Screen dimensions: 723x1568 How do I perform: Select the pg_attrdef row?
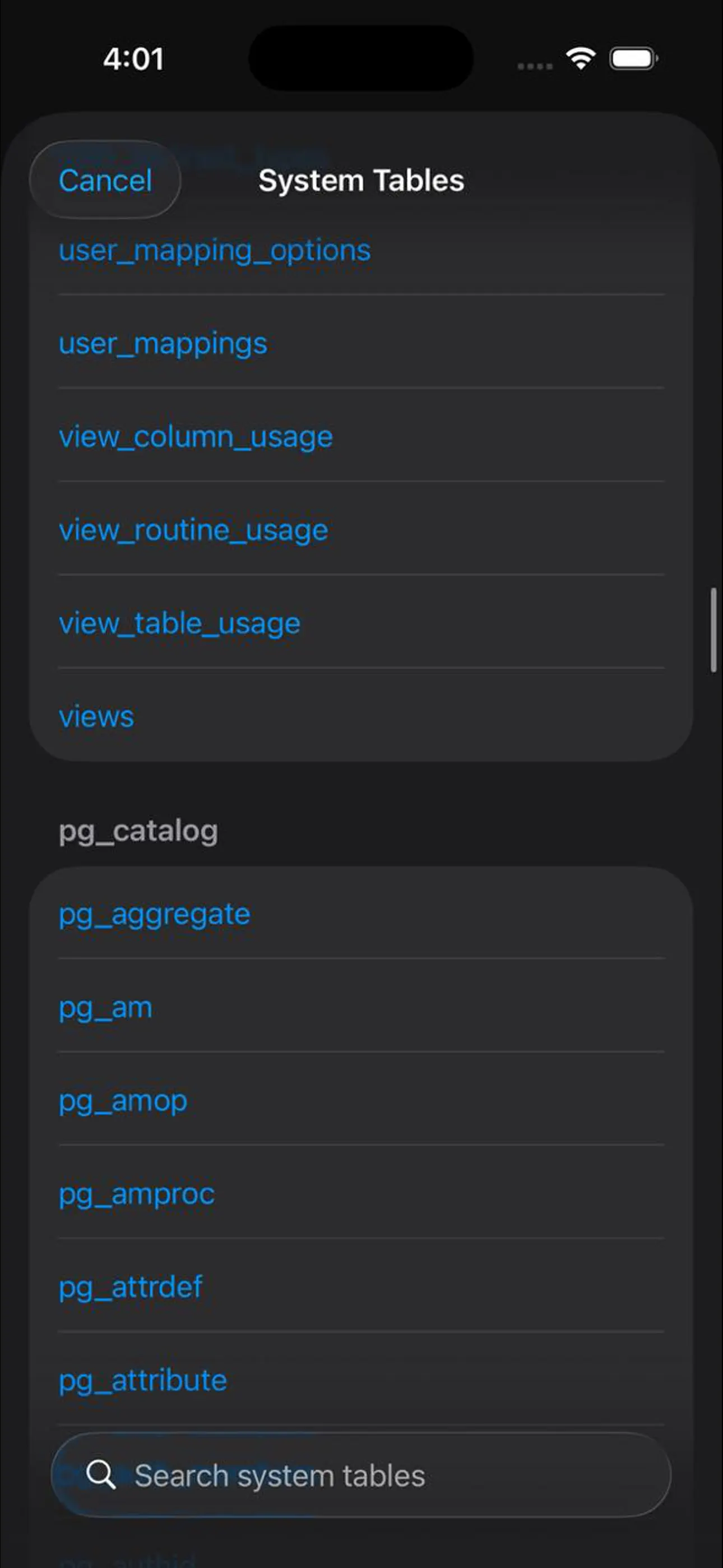[130, 1287]
